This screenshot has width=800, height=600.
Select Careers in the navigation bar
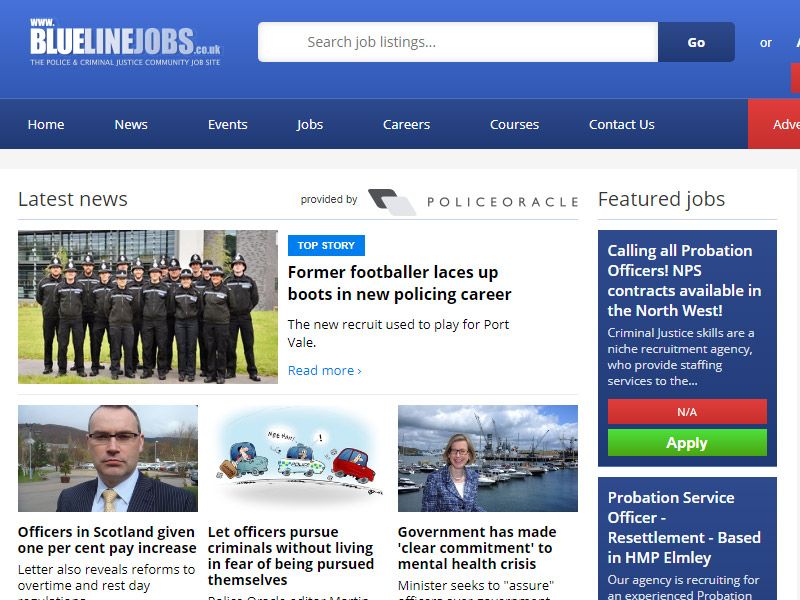(407, 124)
